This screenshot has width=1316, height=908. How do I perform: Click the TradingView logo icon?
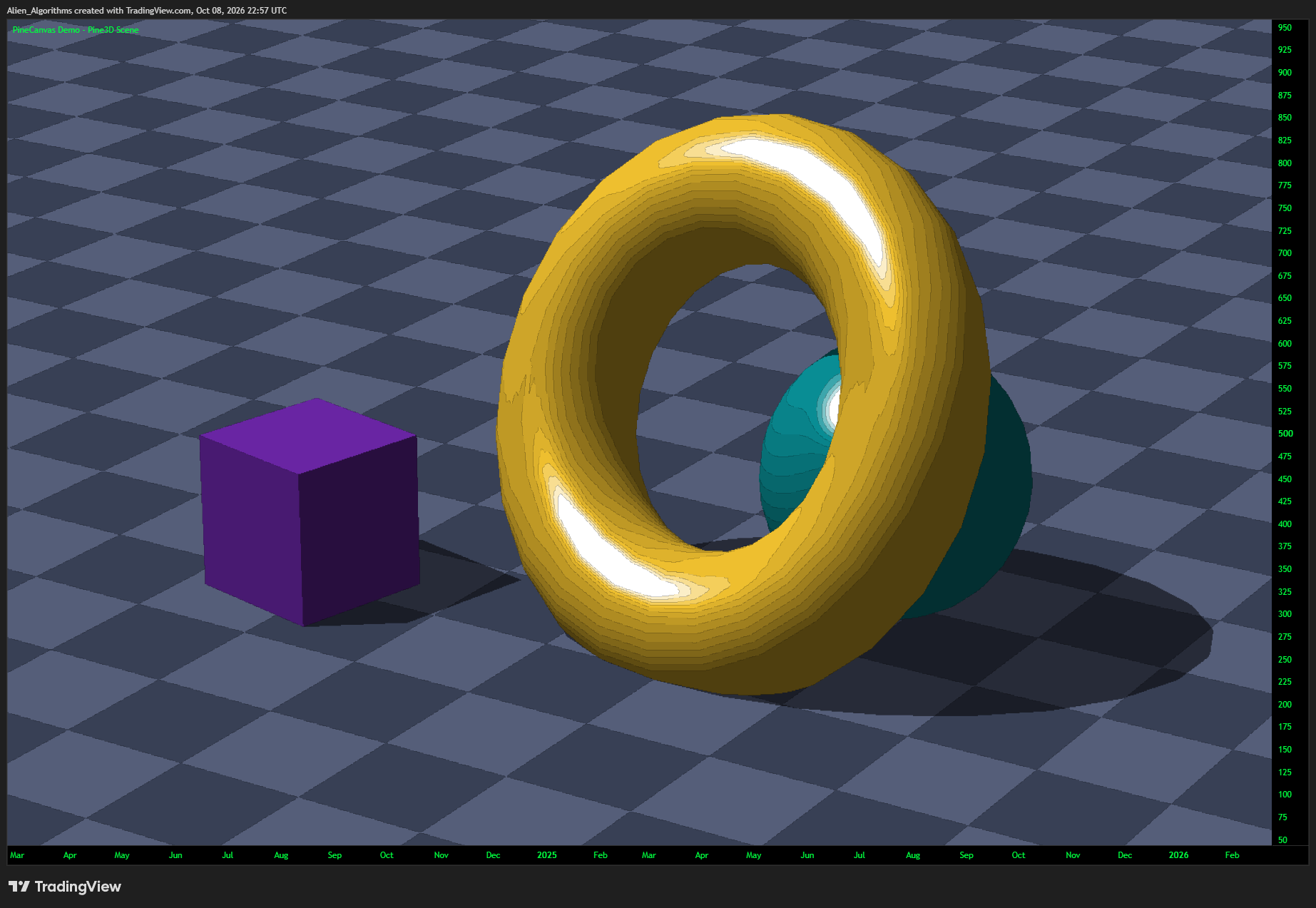(19, 886)
